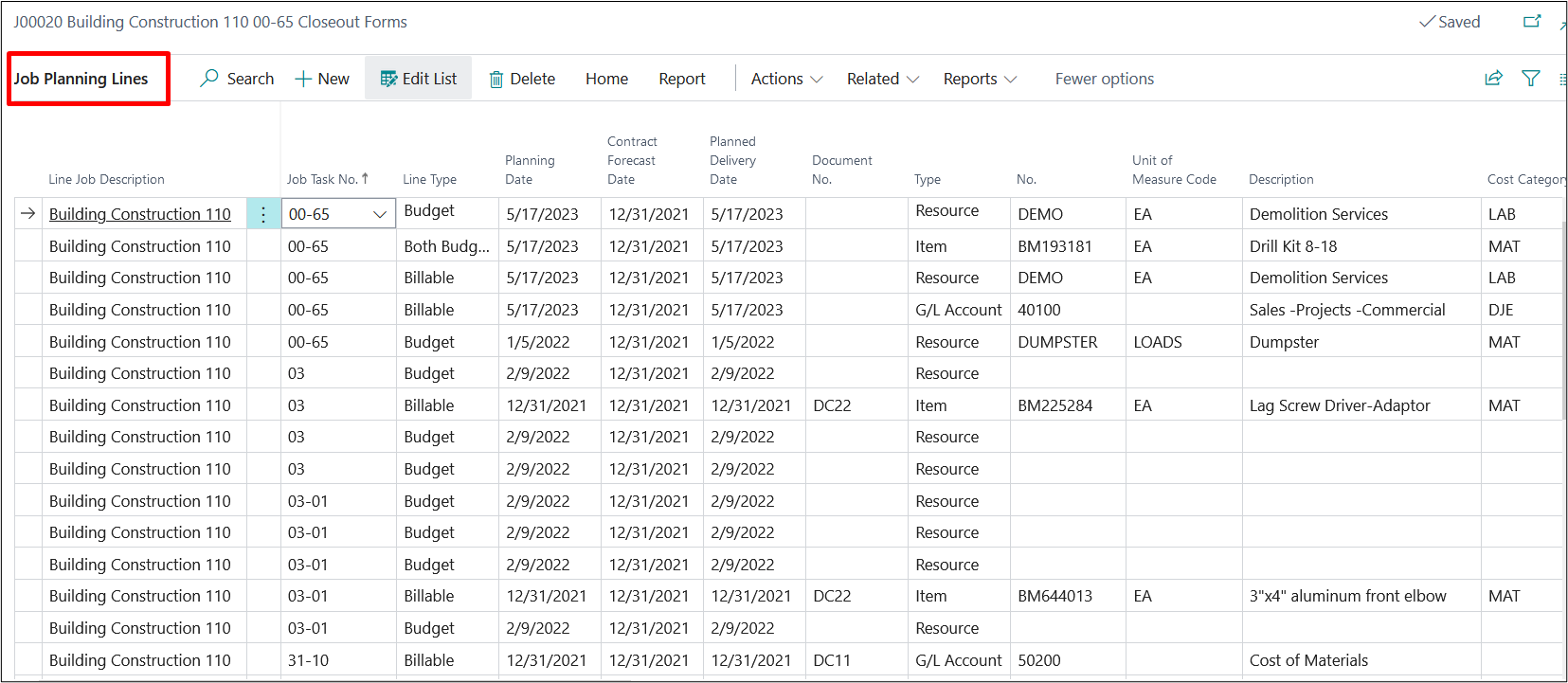Screen dimensions: 1568x683
Task: Click the New plus icon
Action: [303, 80]
